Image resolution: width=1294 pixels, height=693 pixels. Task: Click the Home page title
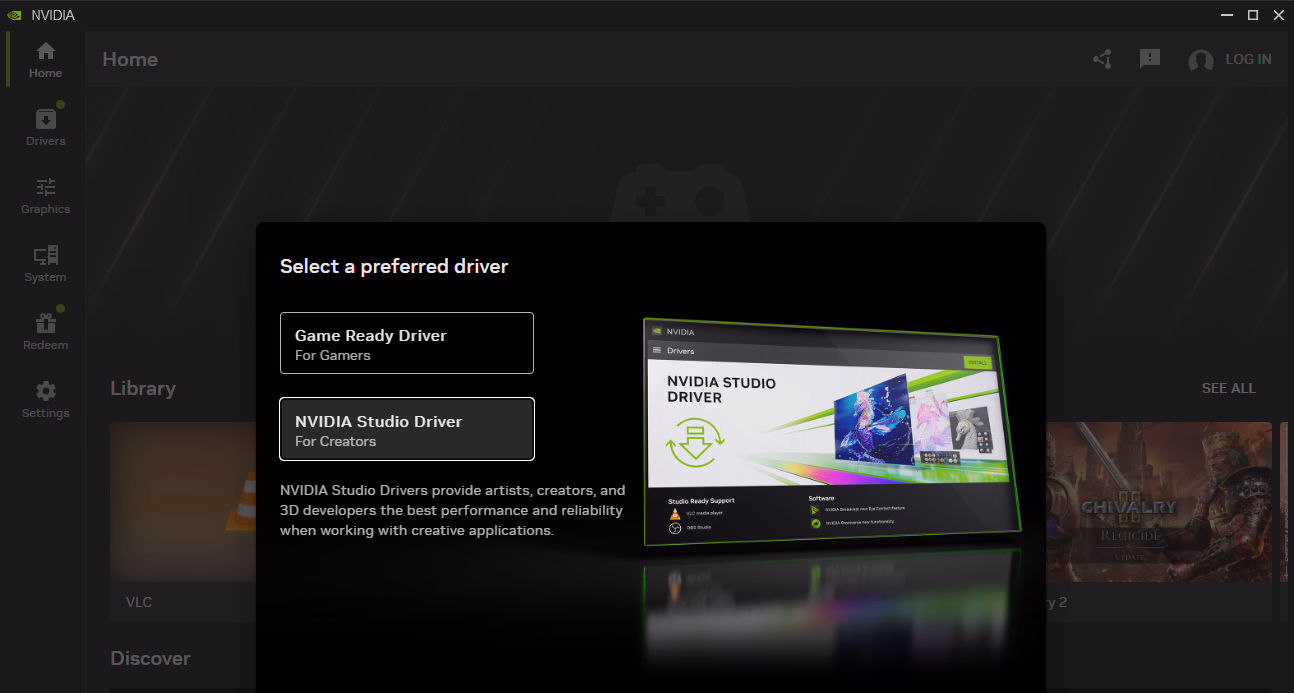click(x=130, y=59)
